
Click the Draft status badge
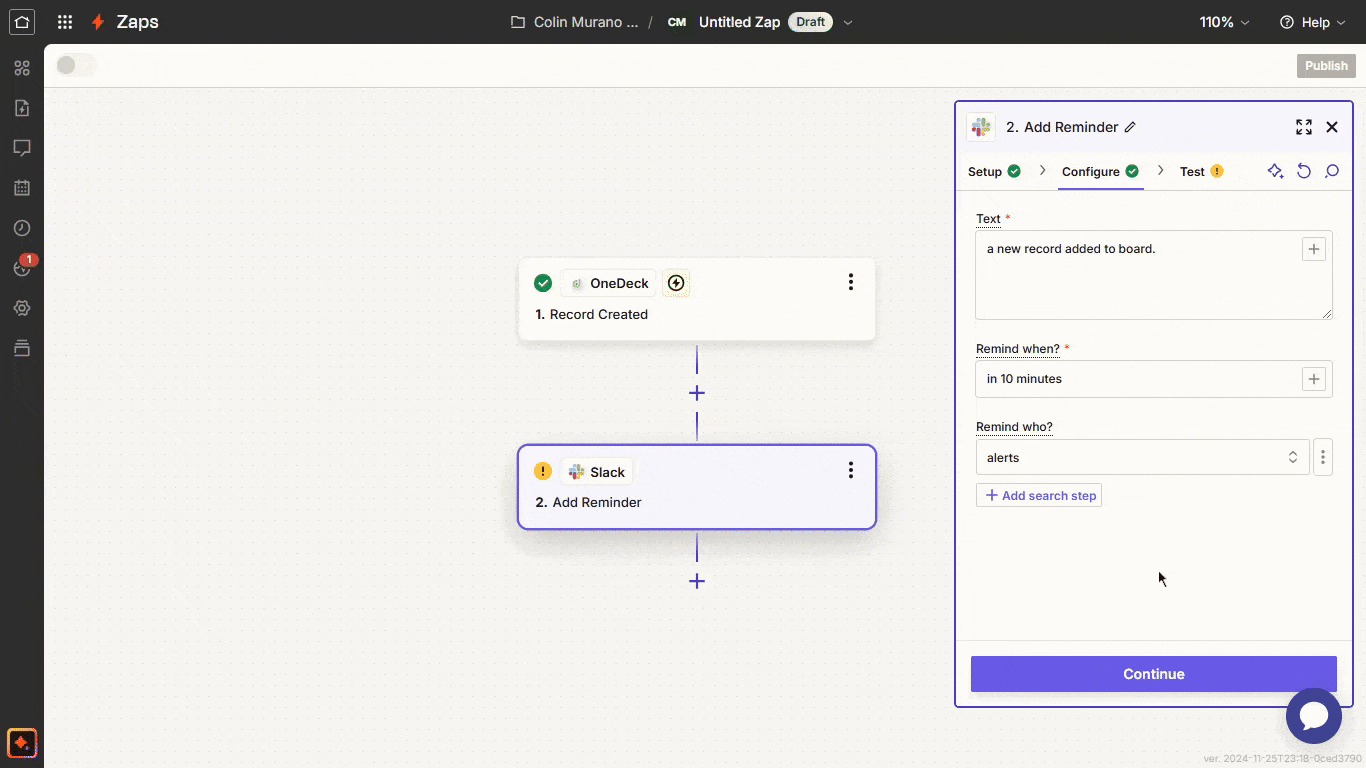point(810,22)
